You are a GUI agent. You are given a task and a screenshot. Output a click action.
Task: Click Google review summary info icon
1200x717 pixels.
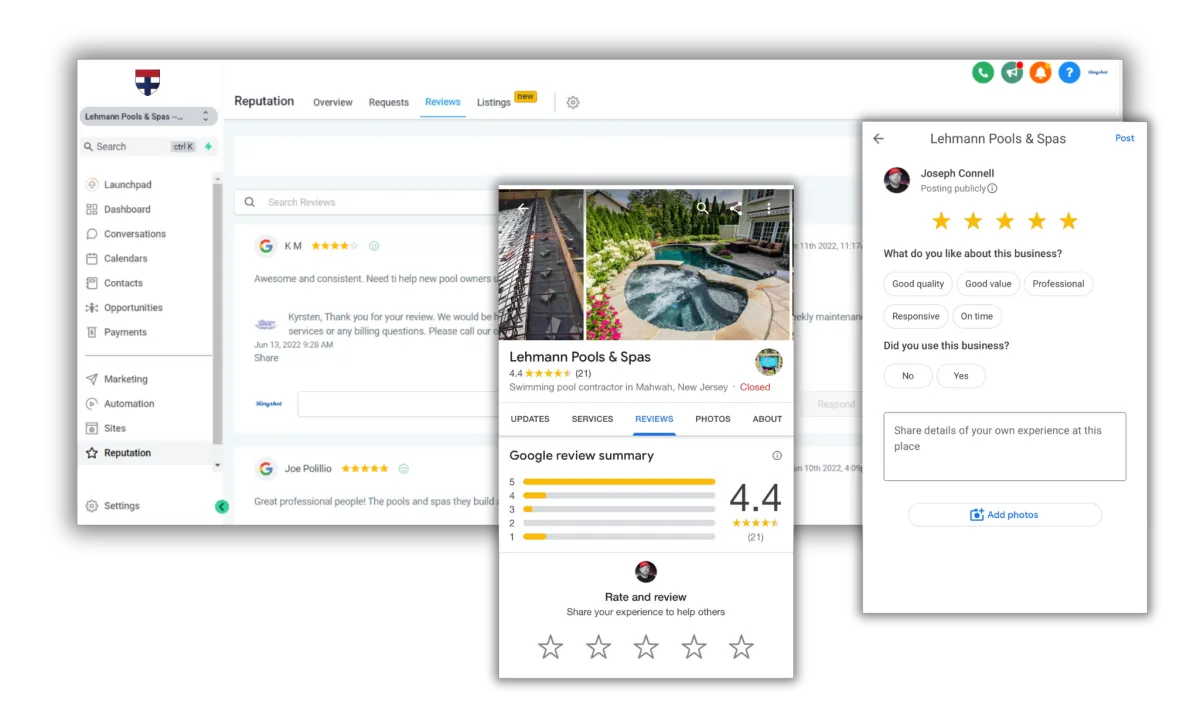coord(777,455)
